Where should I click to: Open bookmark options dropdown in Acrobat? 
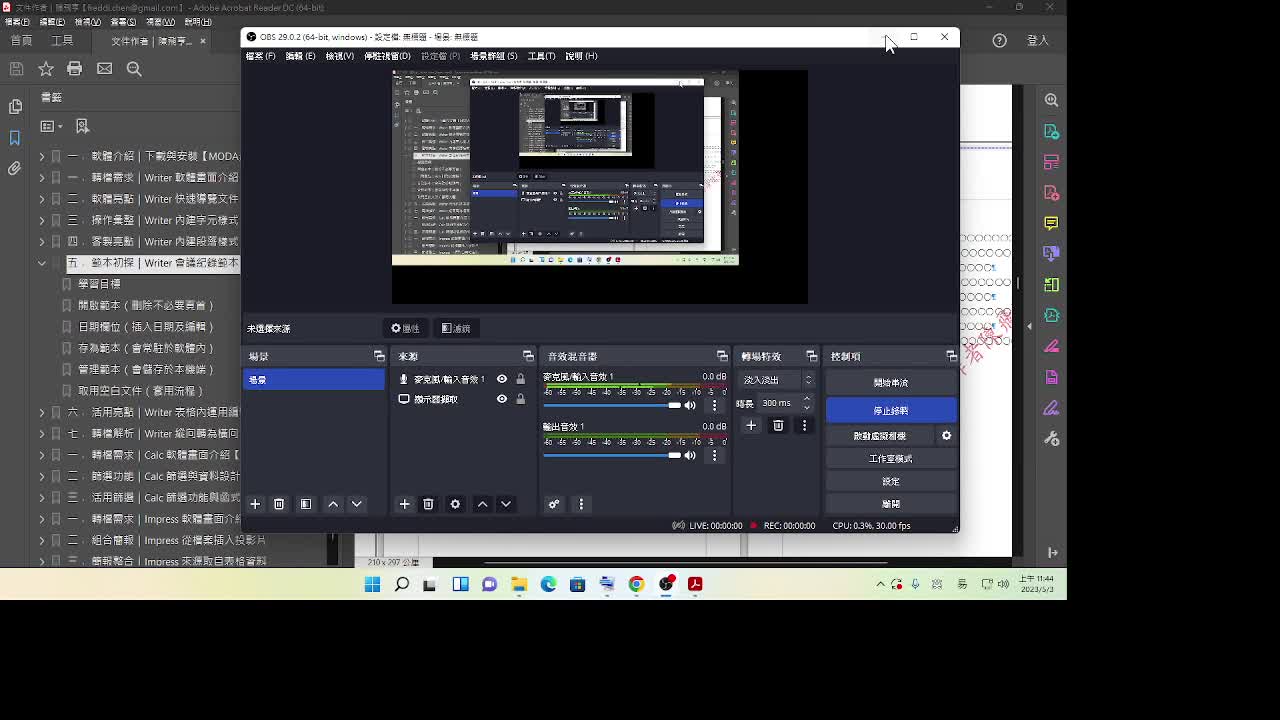click(51, 126)
